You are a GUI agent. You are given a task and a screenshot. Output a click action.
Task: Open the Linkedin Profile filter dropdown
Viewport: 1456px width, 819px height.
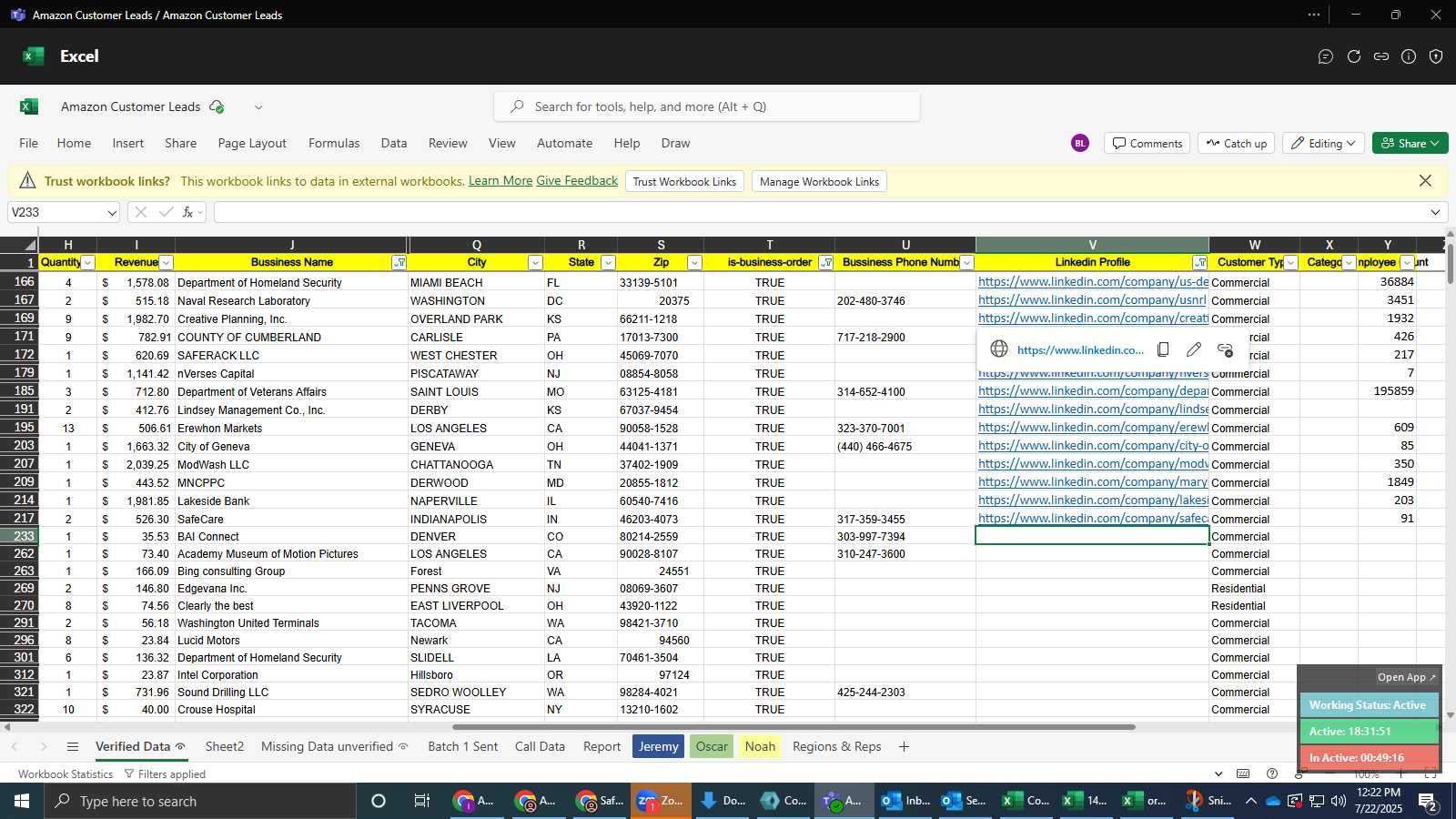pyautogui.click(x=1199, y=262)
